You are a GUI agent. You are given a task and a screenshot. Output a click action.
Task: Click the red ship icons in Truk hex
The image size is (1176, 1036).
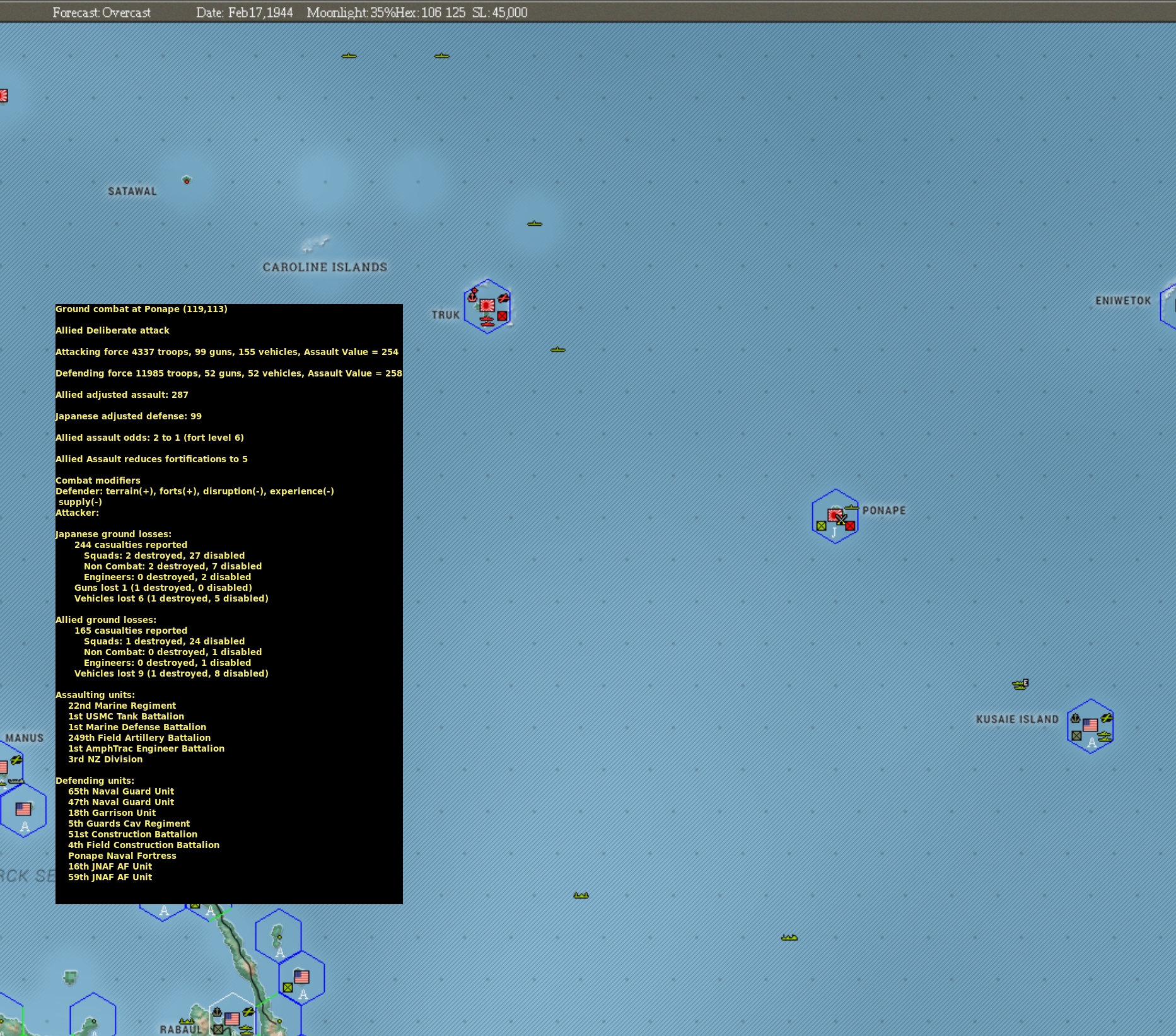click(x=486, y=322)
